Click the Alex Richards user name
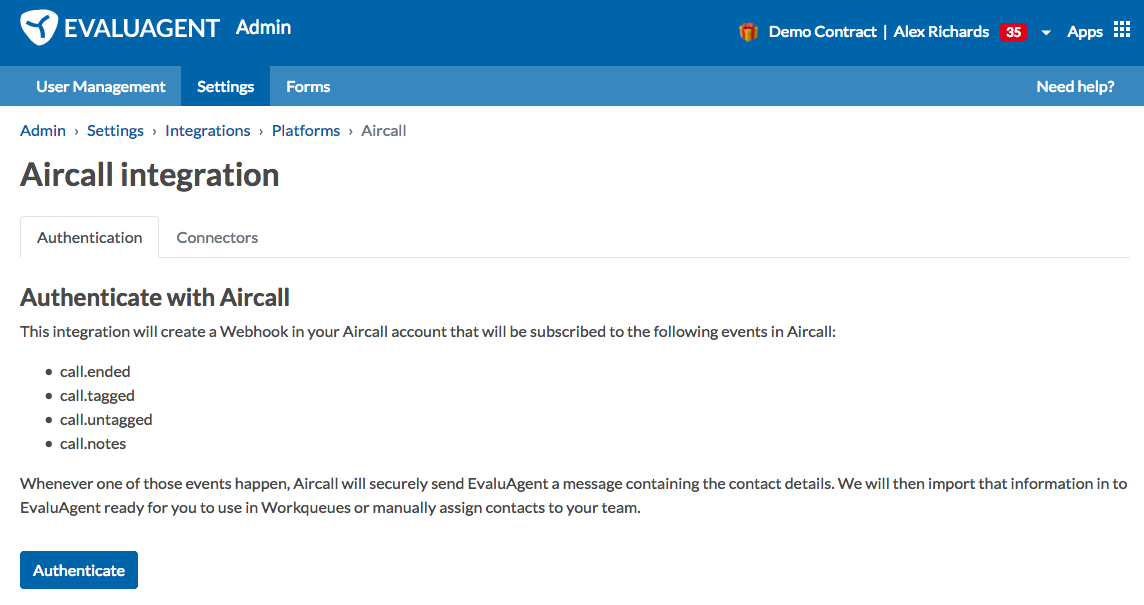Screen dimensions: 1144x605 (941, 32)
